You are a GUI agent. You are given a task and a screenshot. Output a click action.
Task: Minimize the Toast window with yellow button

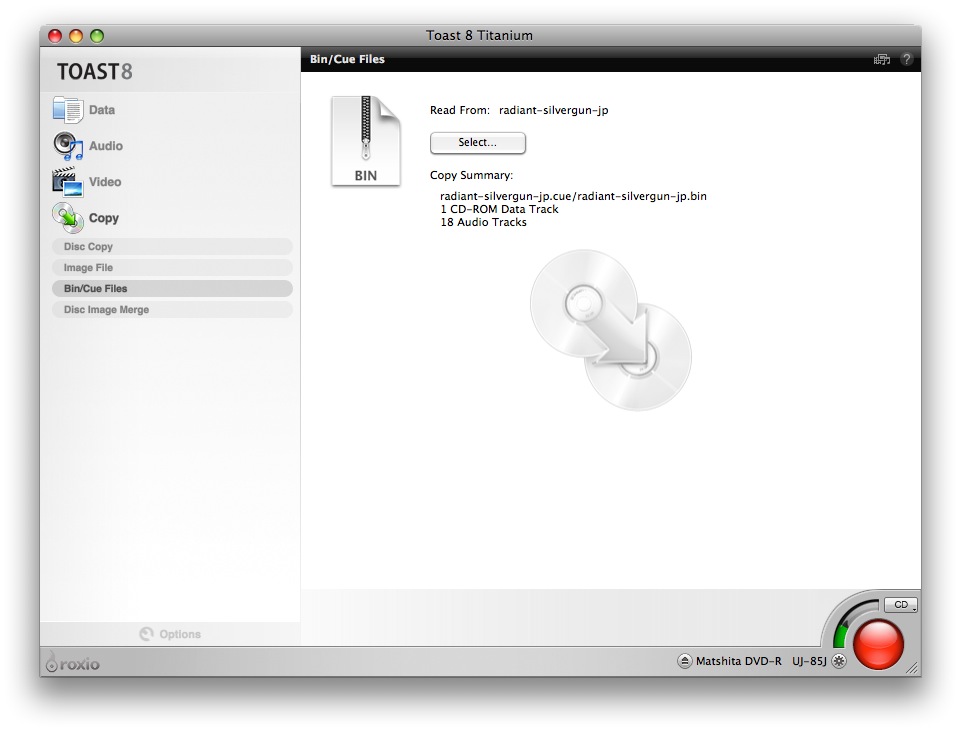point(76,36)
